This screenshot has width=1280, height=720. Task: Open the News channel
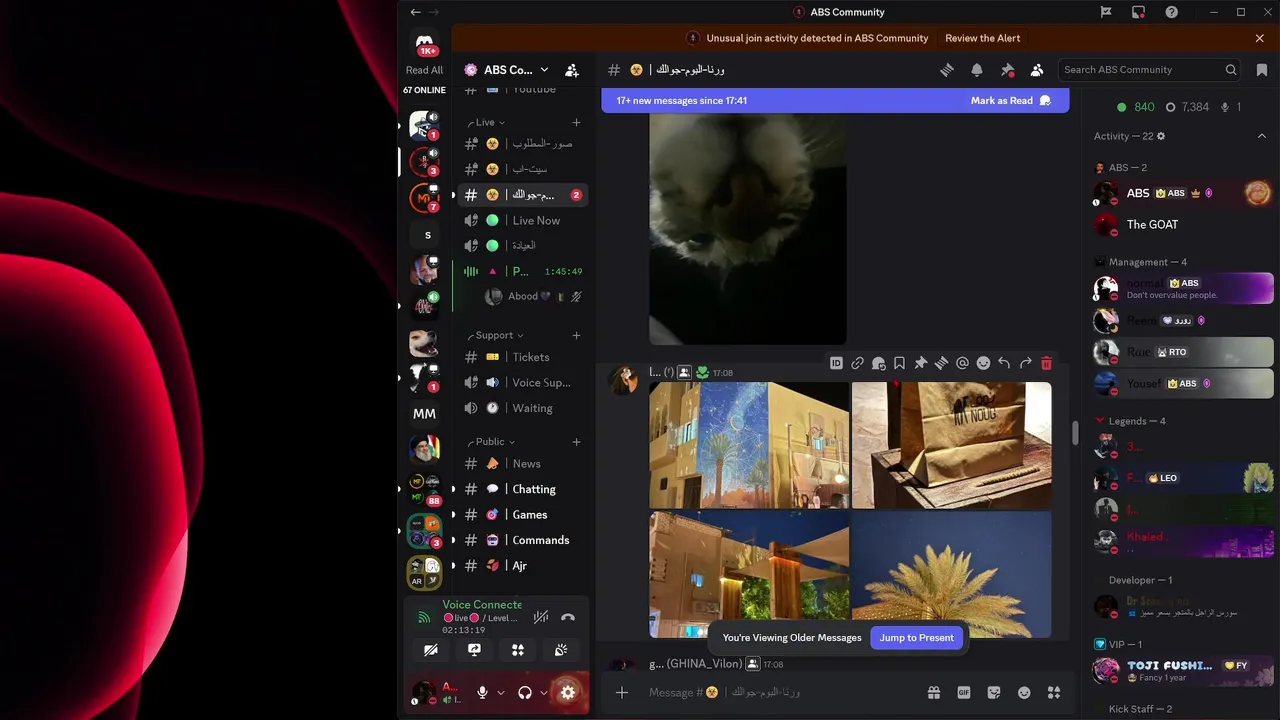click(x=523, y=463)
